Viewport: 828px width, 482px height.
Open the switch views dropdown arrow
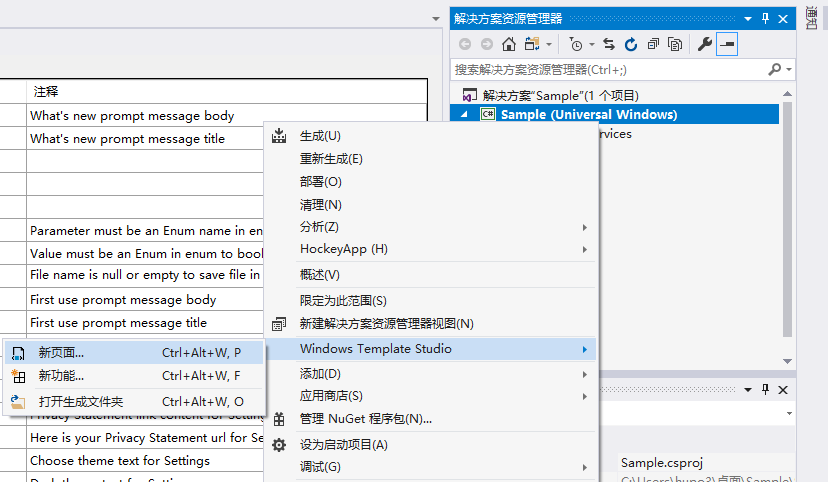point(549,45)
